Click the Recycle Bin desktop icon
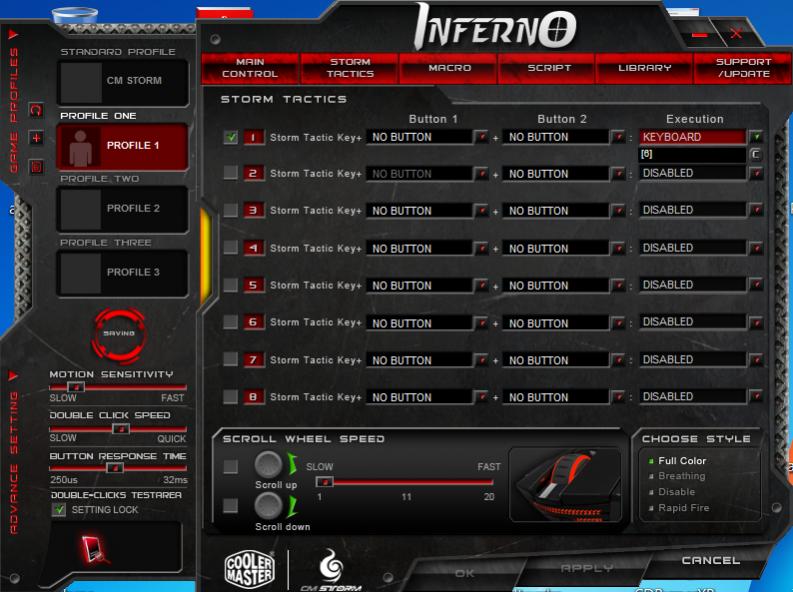This screenshot has height=592, width=793. click(x=75, y=15)
